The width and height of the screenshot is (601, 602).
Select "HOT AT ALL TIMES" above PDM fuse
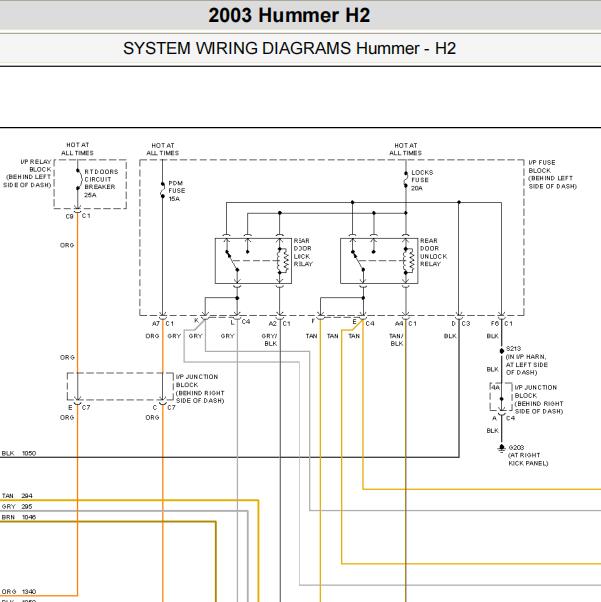point(162,149)
